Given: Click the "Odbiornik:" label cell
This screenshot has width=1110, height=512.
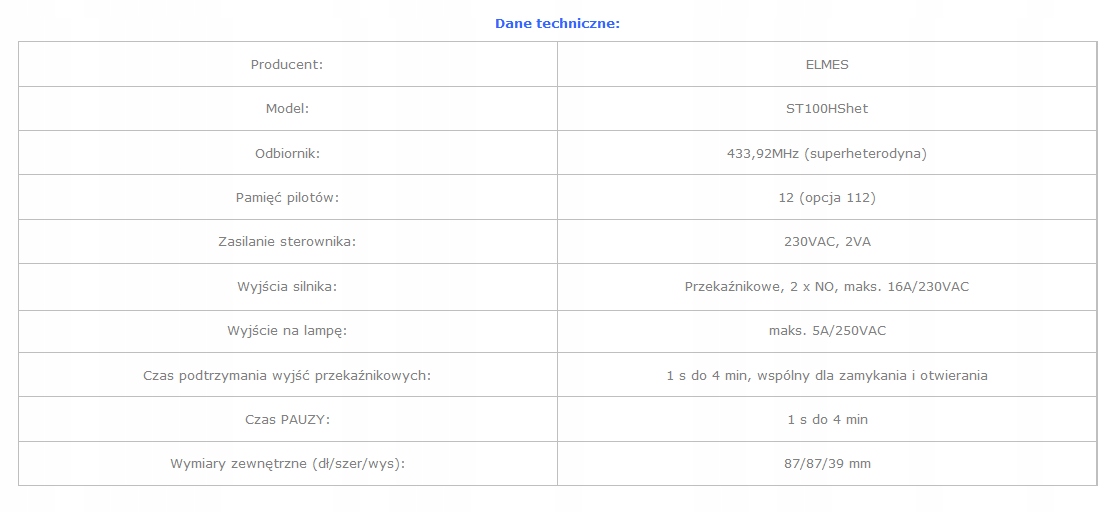Looking at the screenshot, I should coord(287,154).
